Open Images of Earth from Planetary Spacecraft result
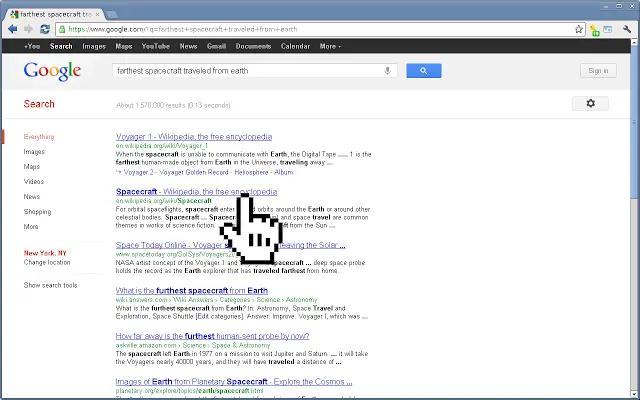Screen dimensions: 640x400 [x=234, y=382]
